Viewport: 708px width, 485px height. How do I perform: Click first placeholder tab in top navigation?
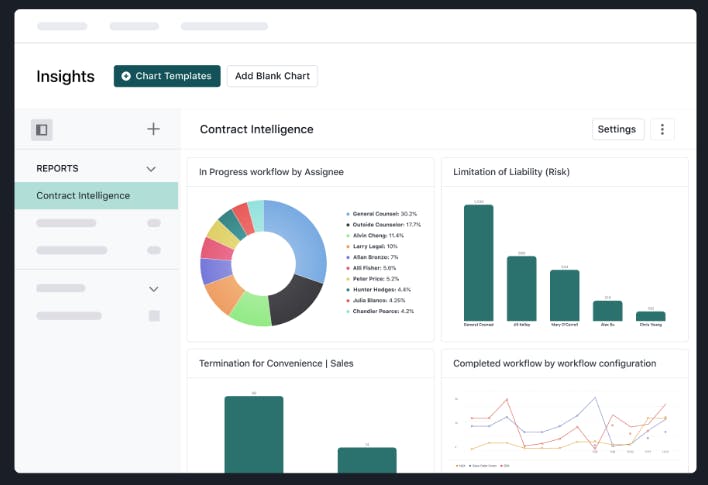click(x=62, y=26)
